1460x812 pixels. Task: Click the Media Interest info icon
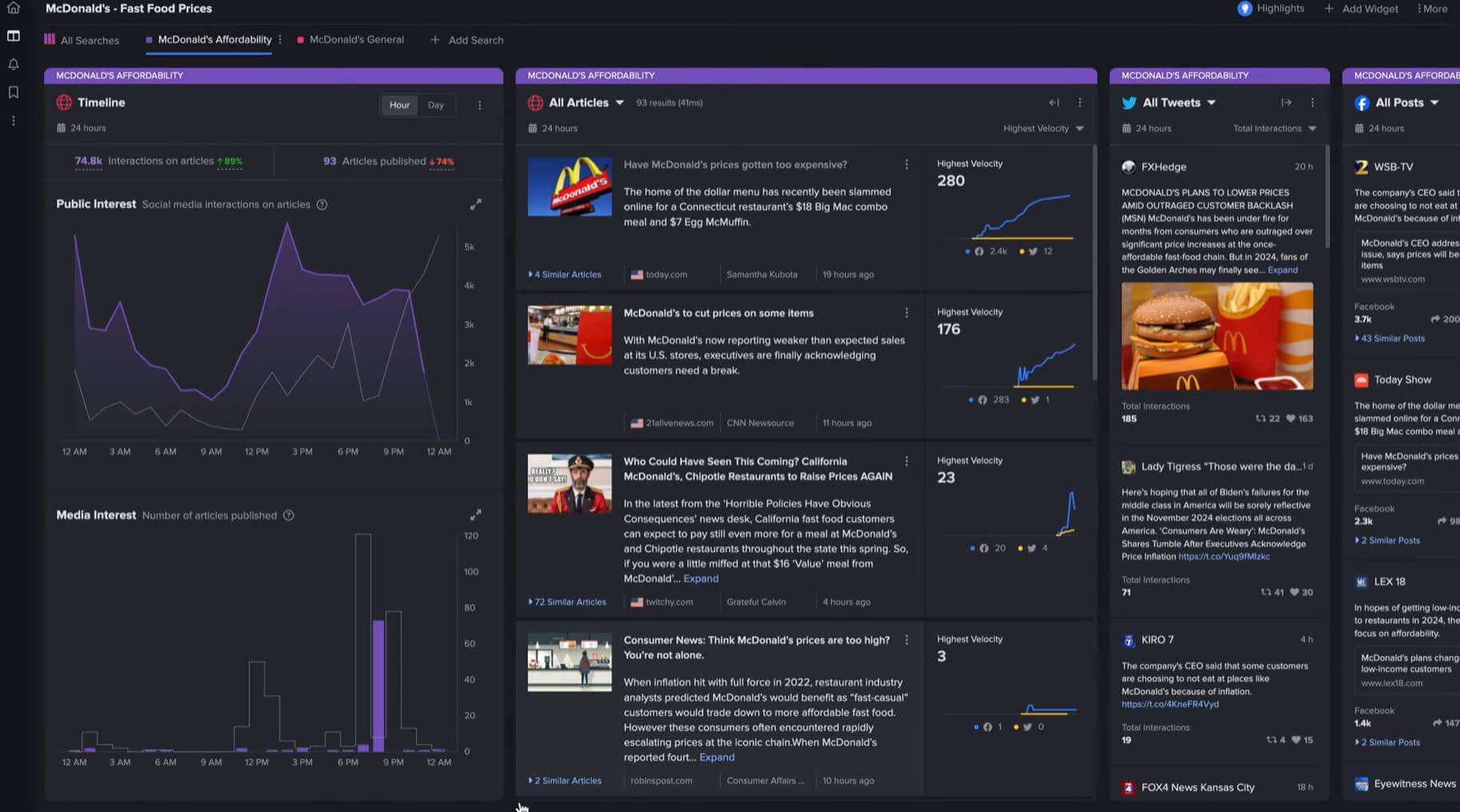pos(289,516)
